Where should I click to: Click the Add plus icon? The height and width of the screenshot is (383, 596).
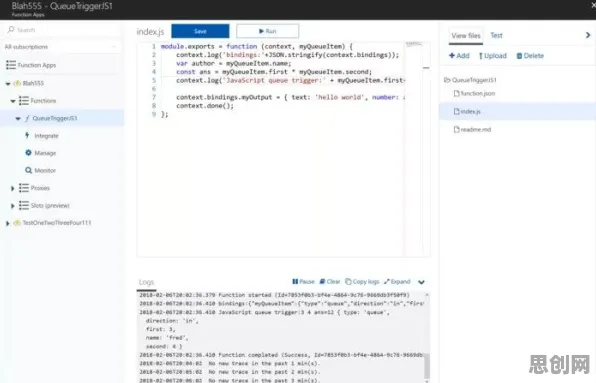click(452, 55)
